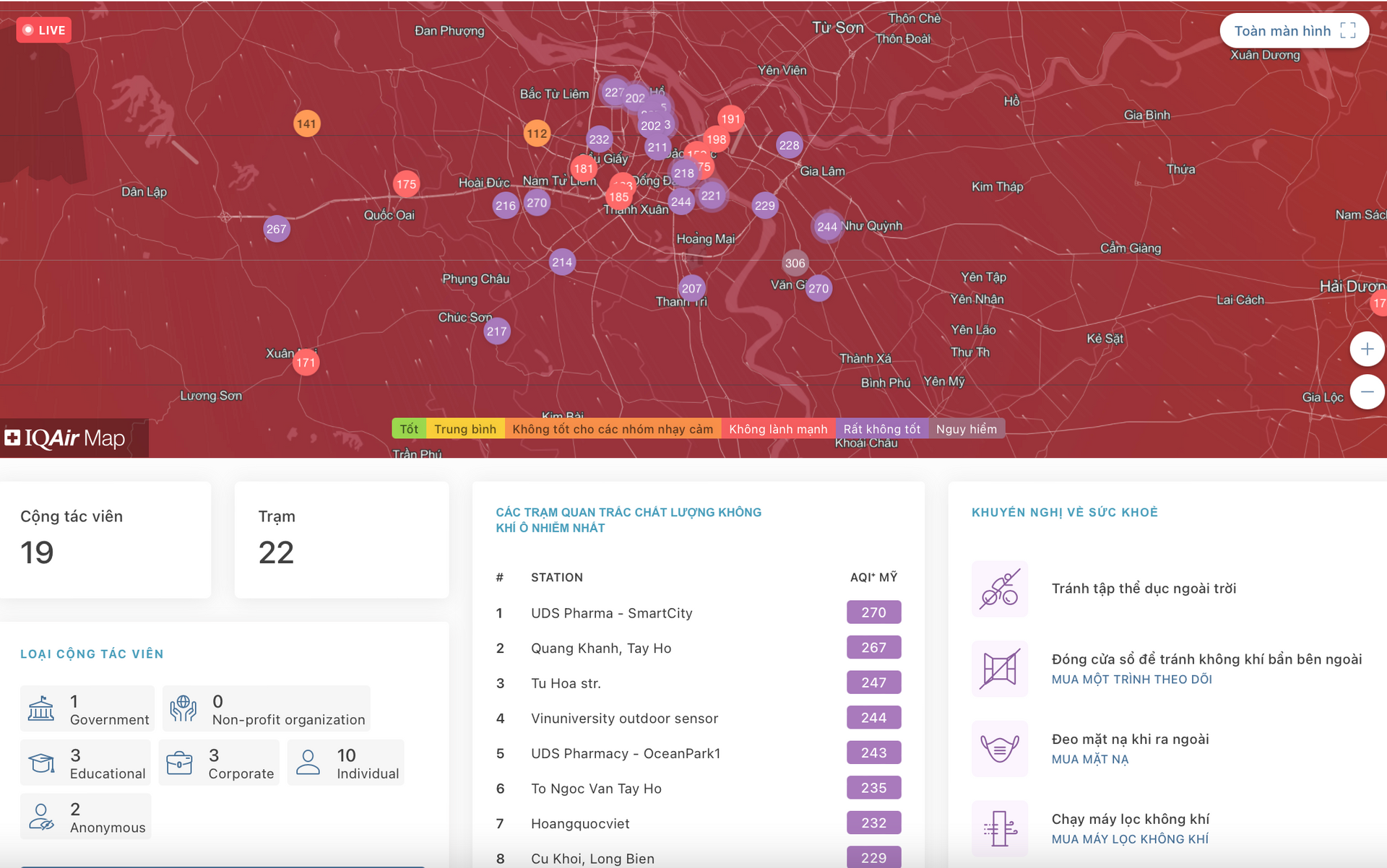
Task: Click orange Không tốt cho các nhóm nhạy cảm swatch
Action: coord(613,429)
